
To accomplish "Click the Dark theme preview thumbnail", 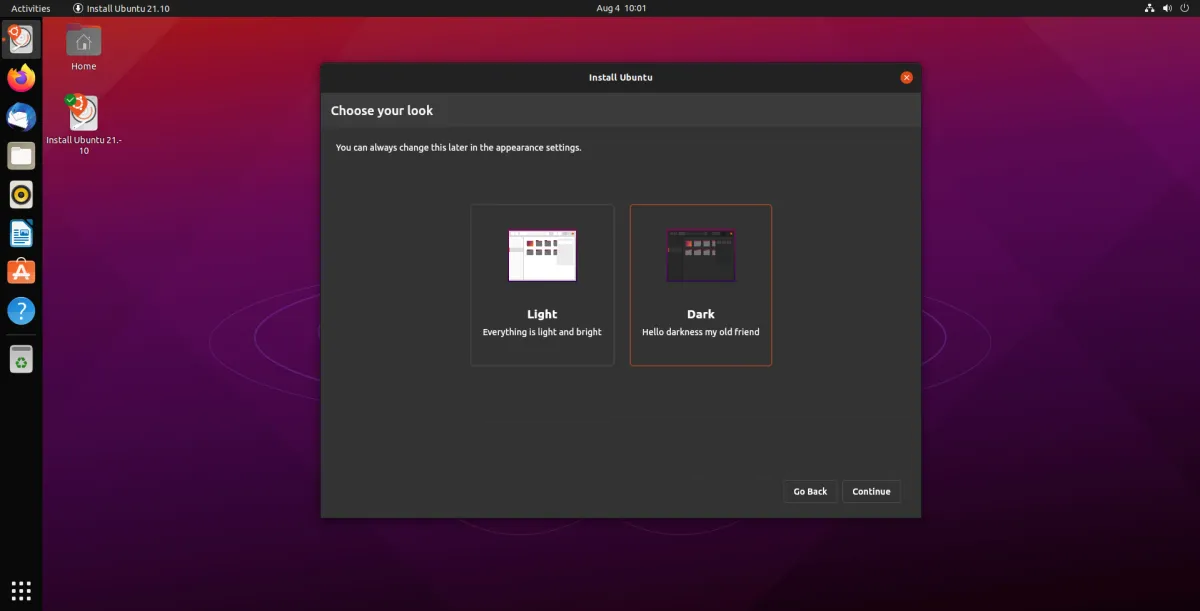I will click(x=701, y=256).
